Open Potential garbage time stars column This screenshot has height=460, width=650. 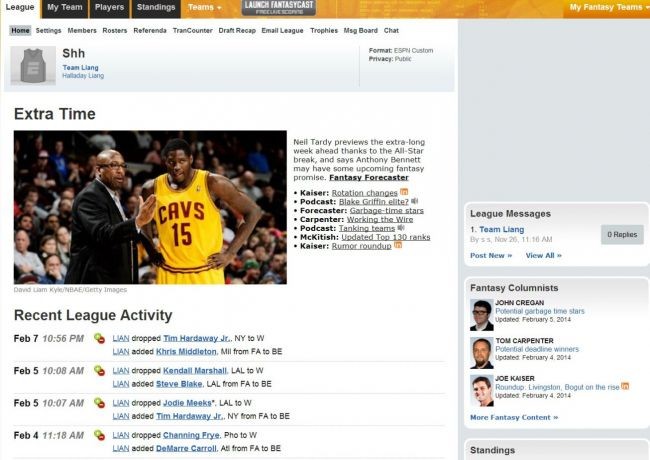click(540, 311)
